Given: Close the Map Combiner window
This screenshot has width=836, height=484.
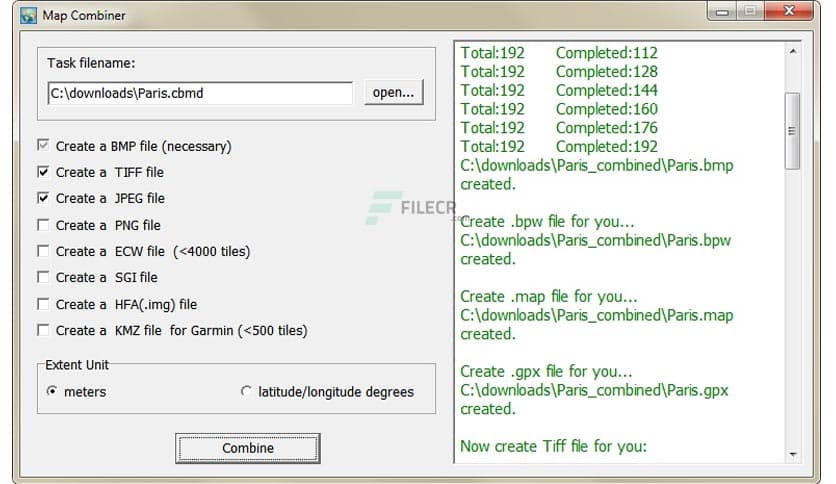Looking at the screenshot, I should 790,11.
